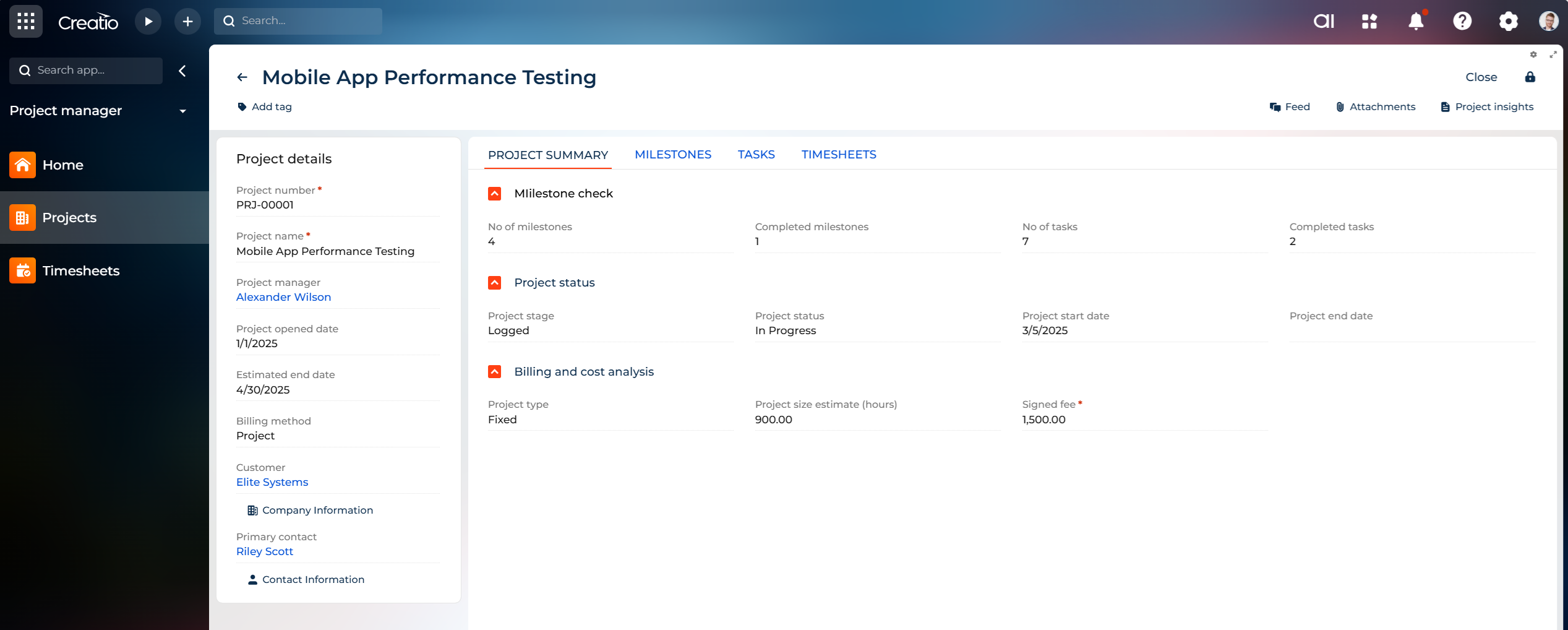The width and height of the screenshot is (1568, 630).
Task: Open the Alexander Wilson link
Action: coord(283,297)
